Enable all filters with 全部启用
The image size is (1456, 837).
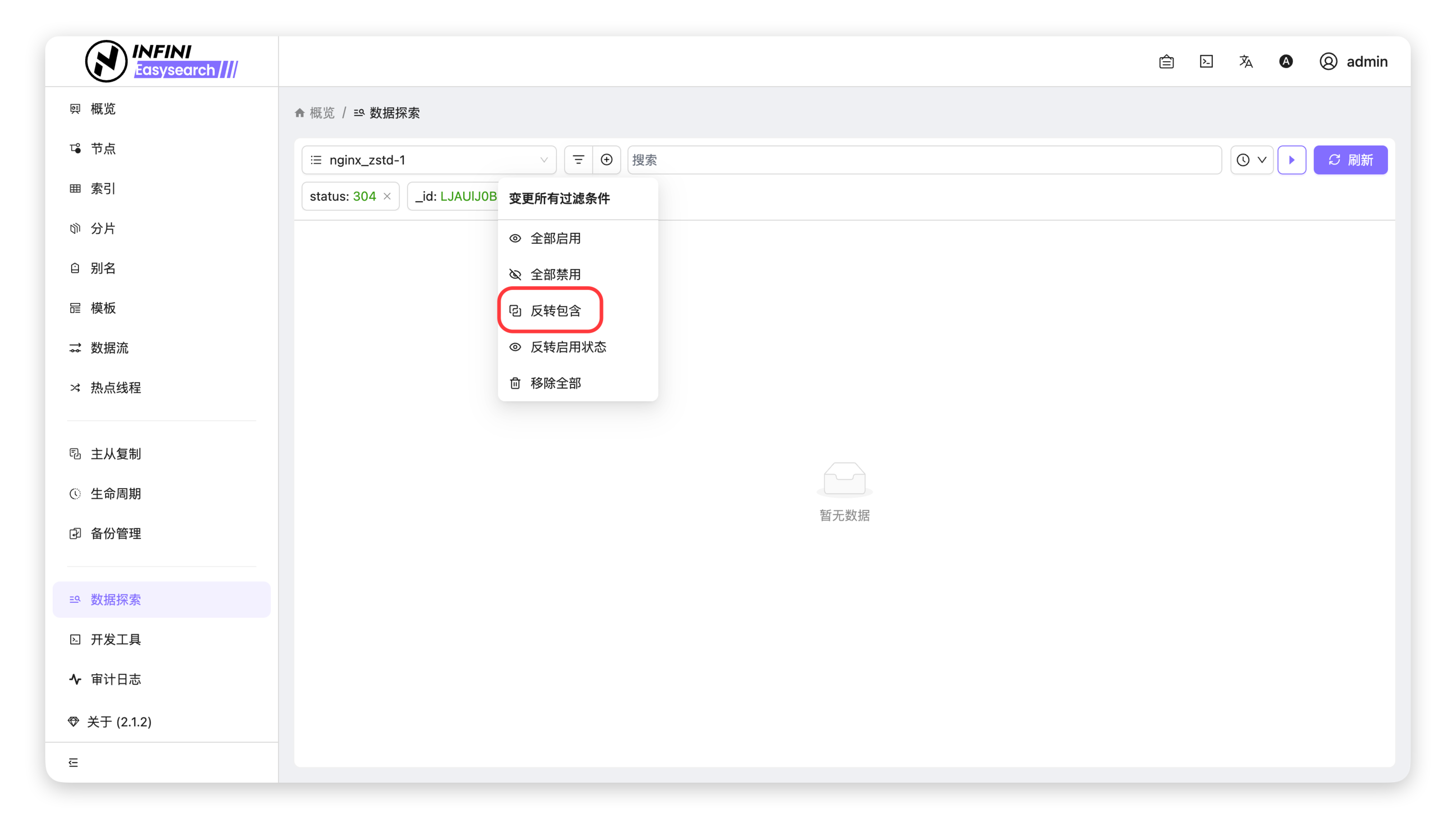pyautogui.click(x=555, y=239)
